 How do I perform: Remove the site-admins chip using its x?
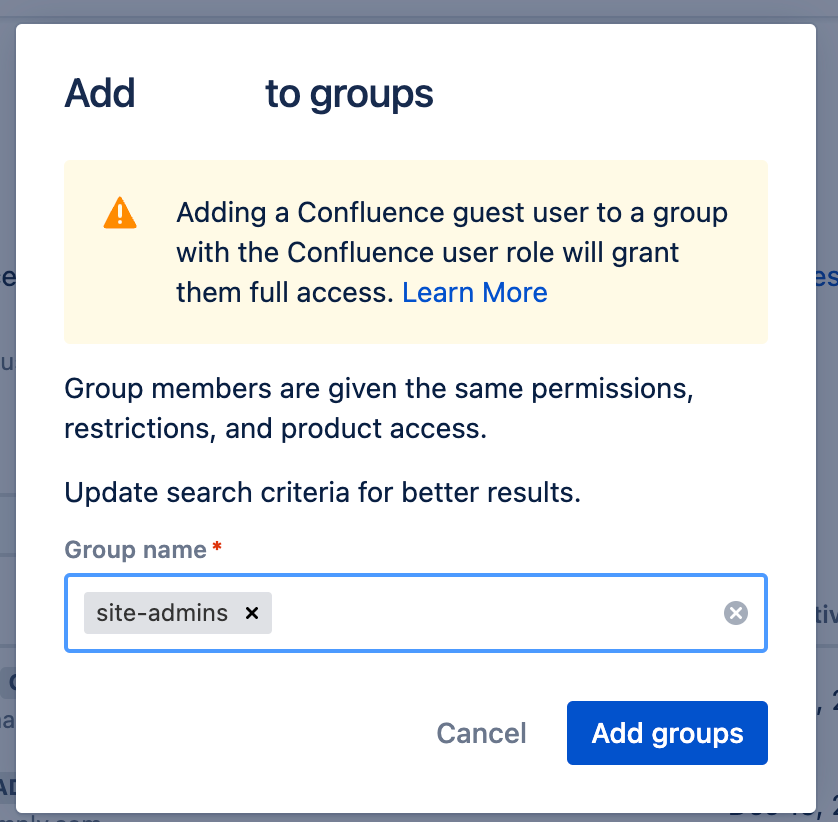coord(252,612)
